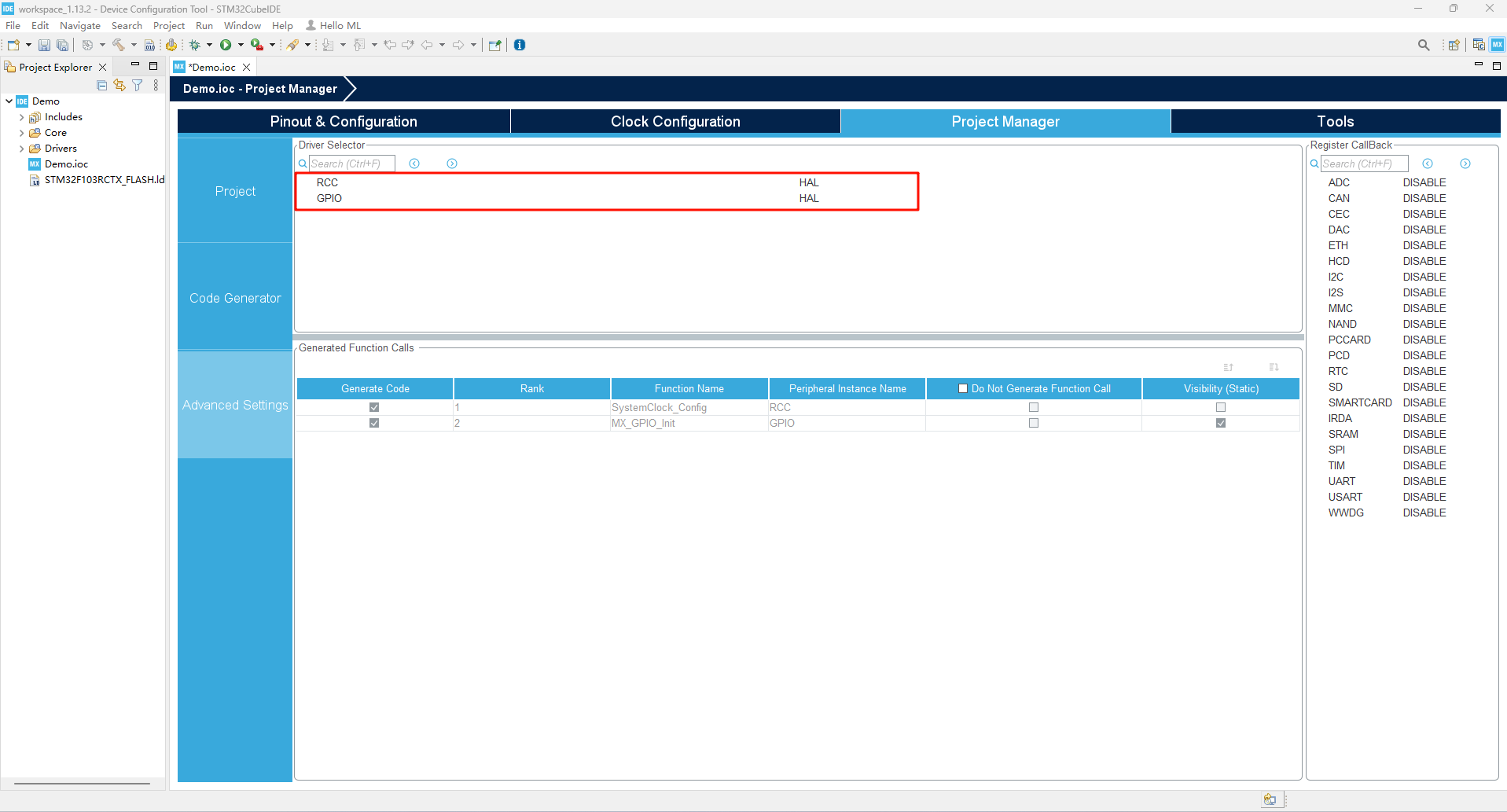Open the Project menu
The width and height of the screenshot is (1507, 812).
[x=169, y=26]
